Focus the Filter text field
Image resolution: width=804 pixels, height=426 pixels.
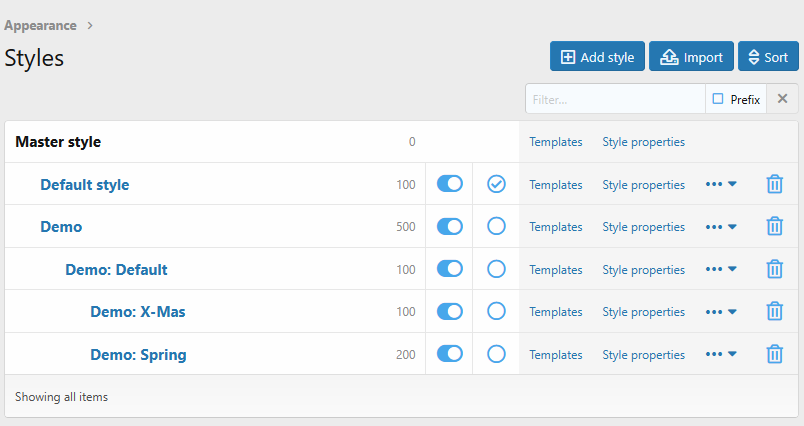tap(615, 99)
